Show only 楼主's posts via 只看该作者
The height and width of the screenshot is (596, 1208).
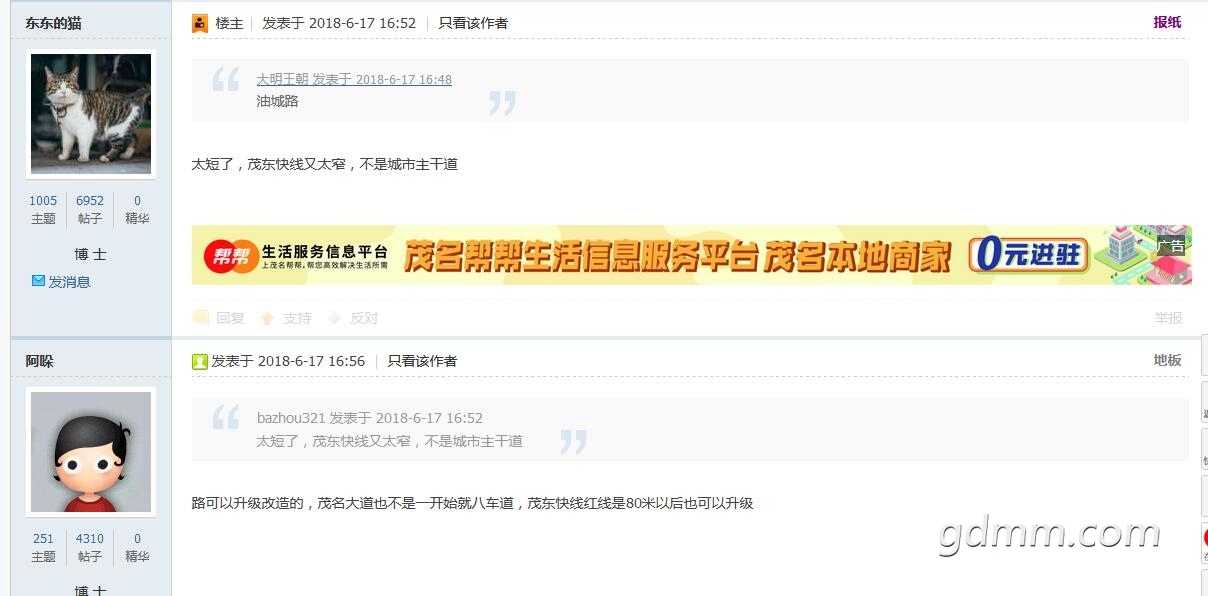(473, 23)
